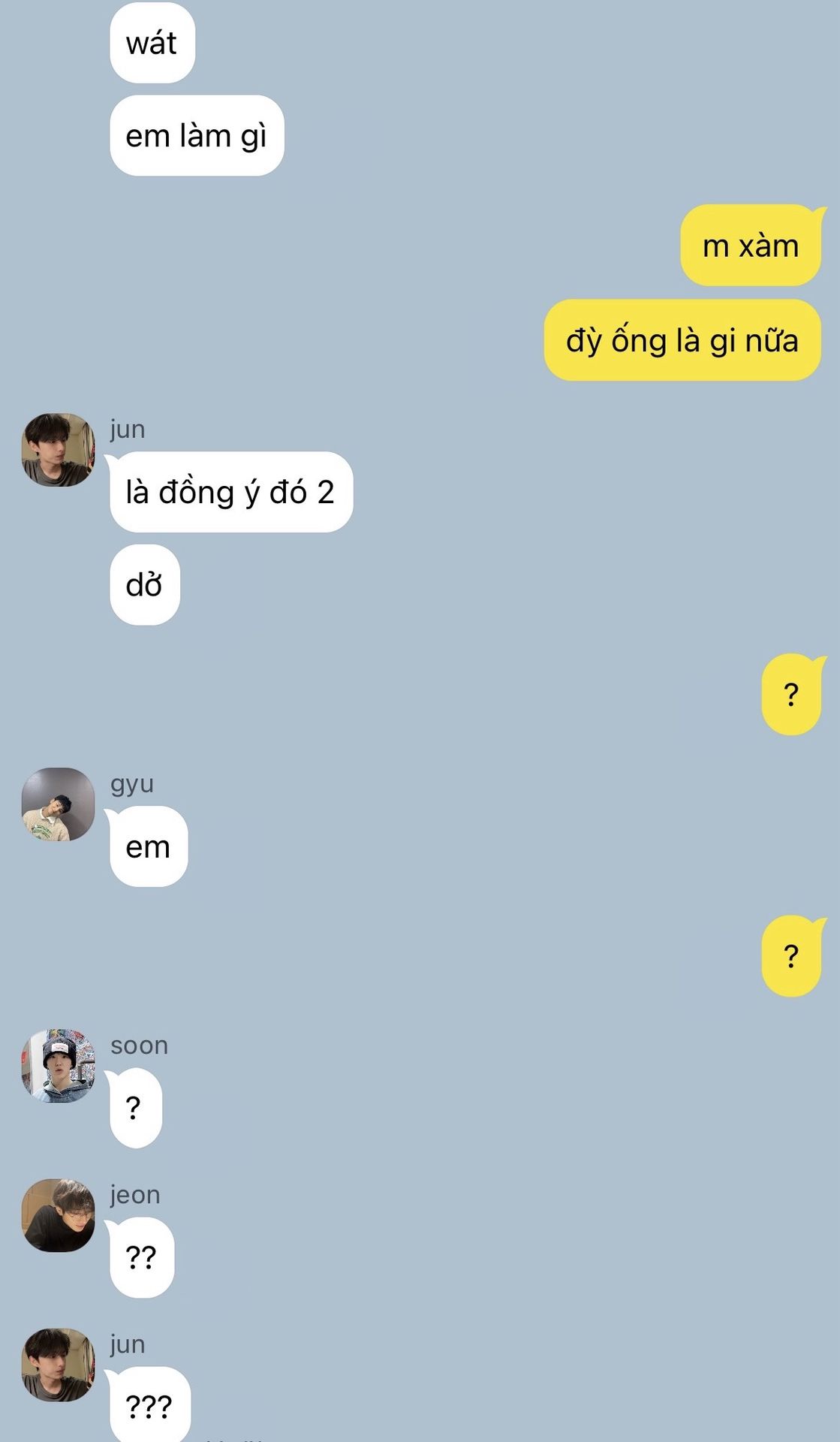840x1442 pixels.
Task: Tap jun's avatar beside the '???' message
Action: (x=59, y=1365)
